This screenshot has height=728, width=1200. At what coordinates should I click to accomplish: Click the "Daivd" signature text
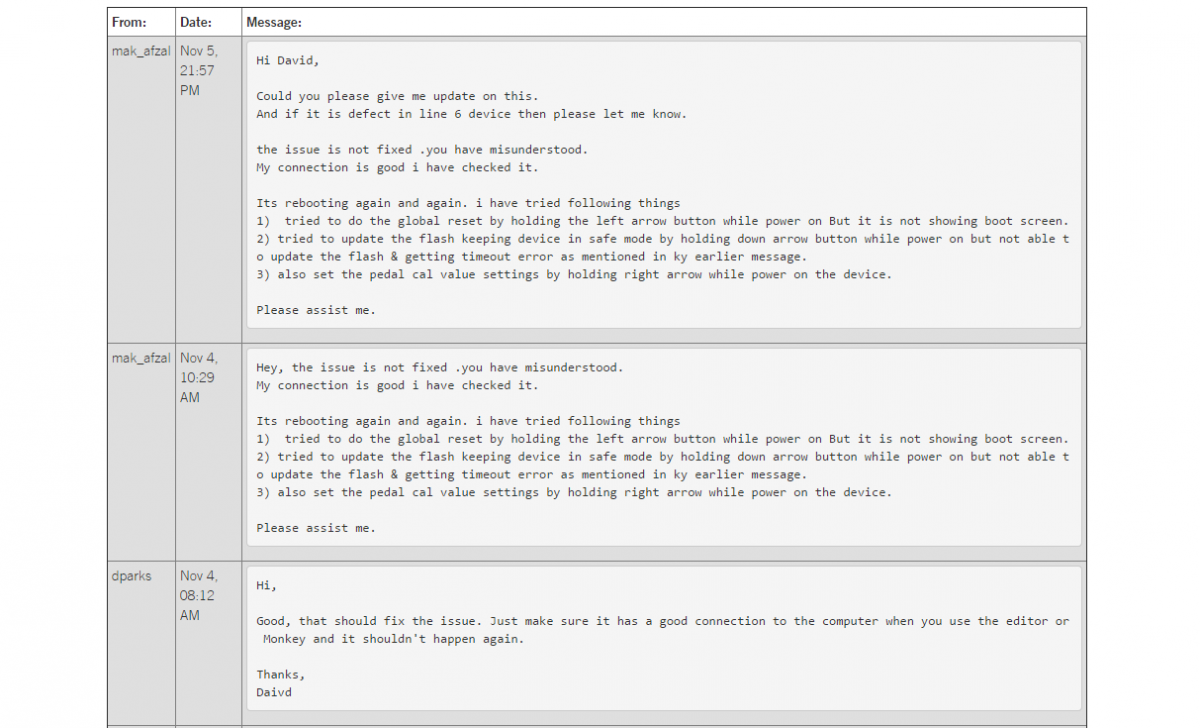click(273, 692)
